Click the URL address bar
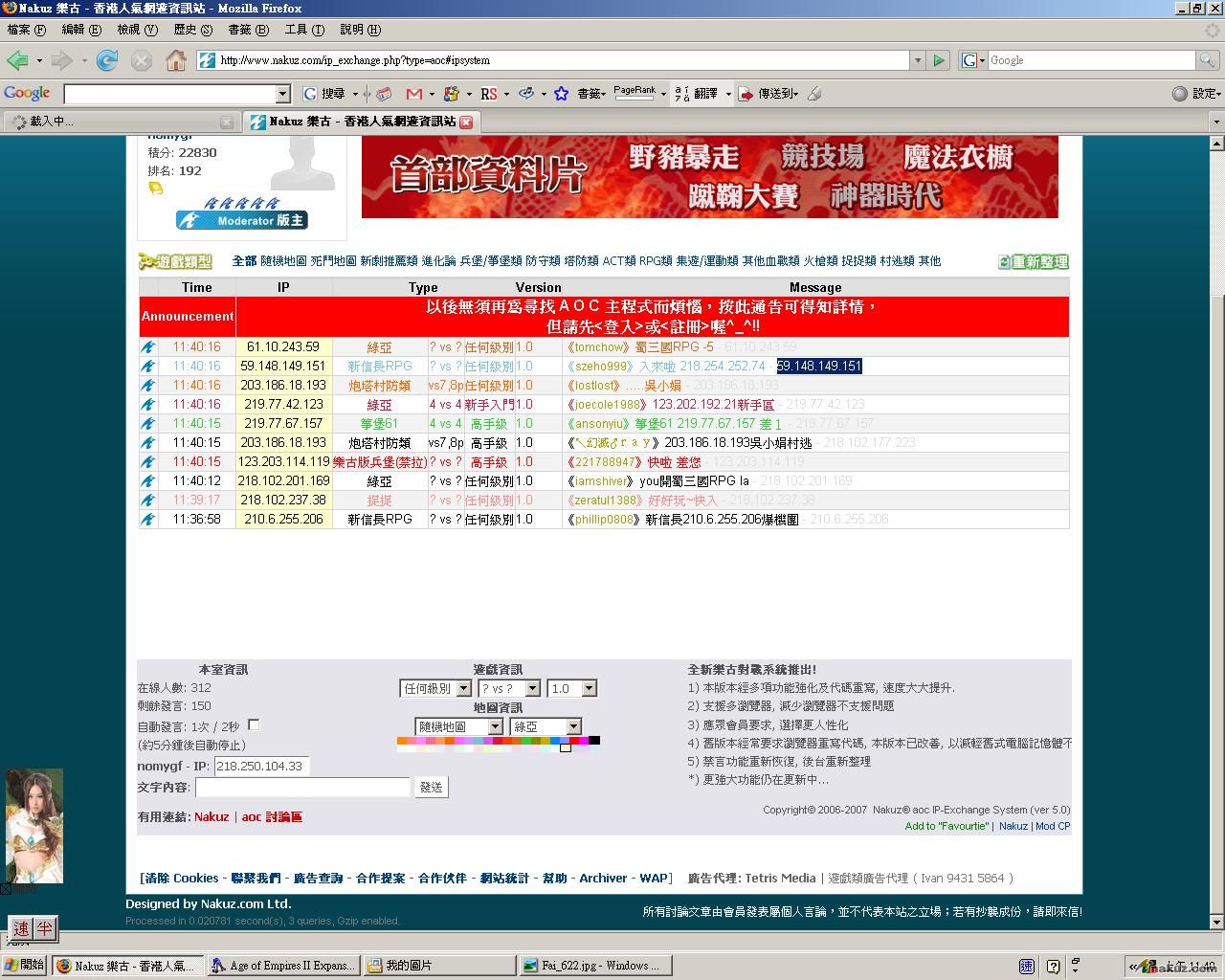The width and height of the screenshot is (1225, 980). click(553, 60)
